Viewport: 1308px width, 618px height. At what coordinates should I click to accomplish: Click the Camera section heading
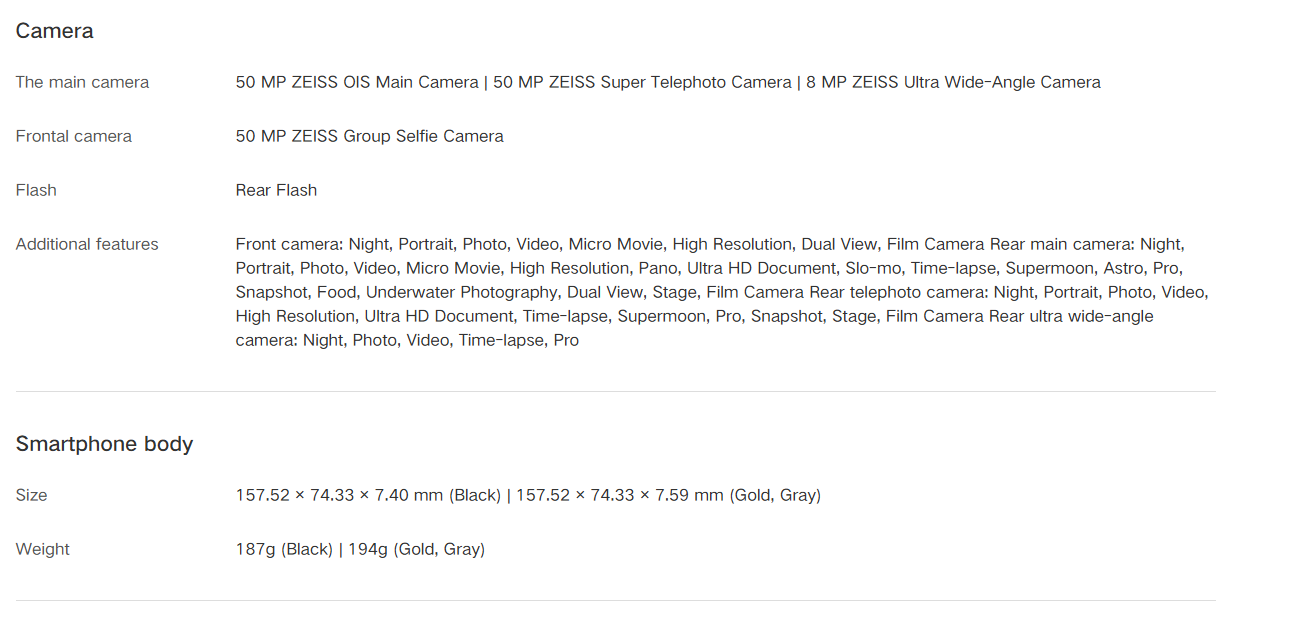[x=54, y=31]
